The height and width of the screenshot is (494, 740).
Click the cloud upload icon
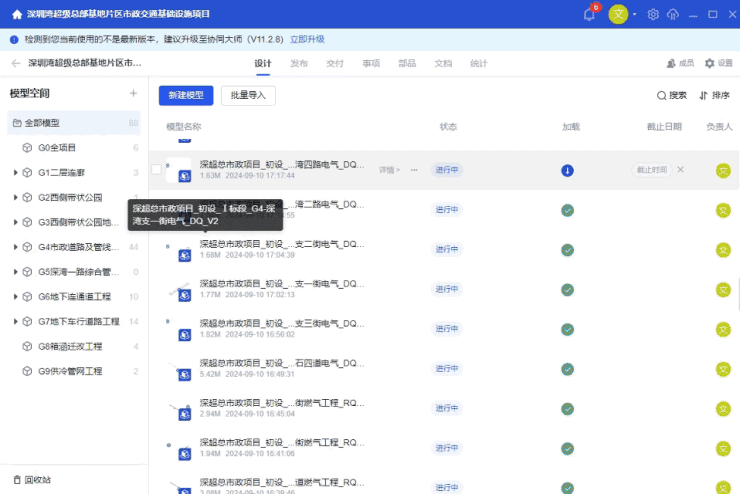pos(672,14)
